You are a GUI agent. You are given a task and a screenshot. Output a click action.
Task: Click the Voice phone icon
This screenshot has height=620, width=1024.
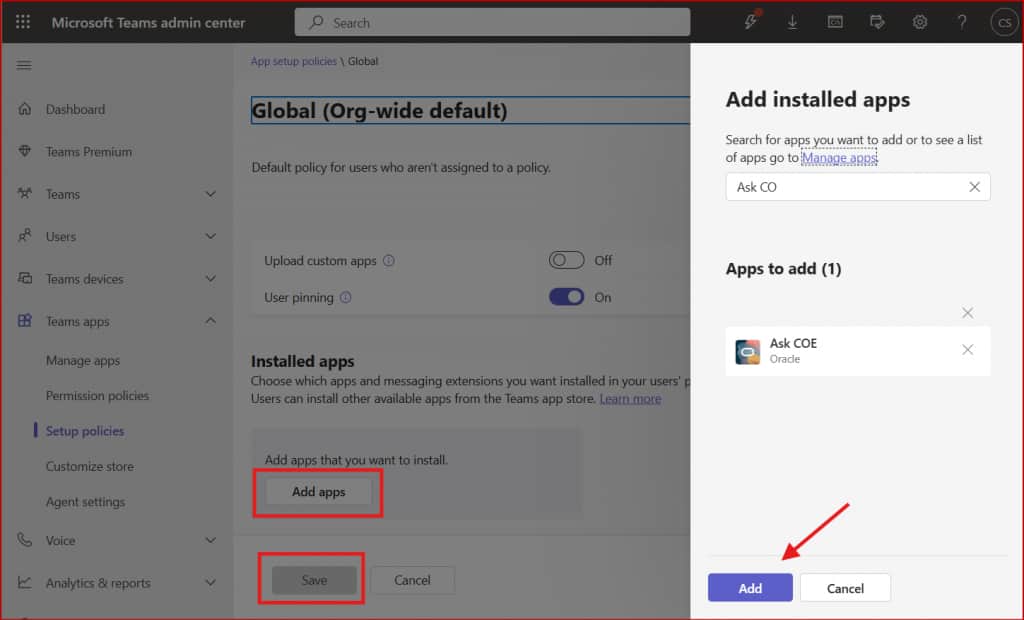(25, 540)
